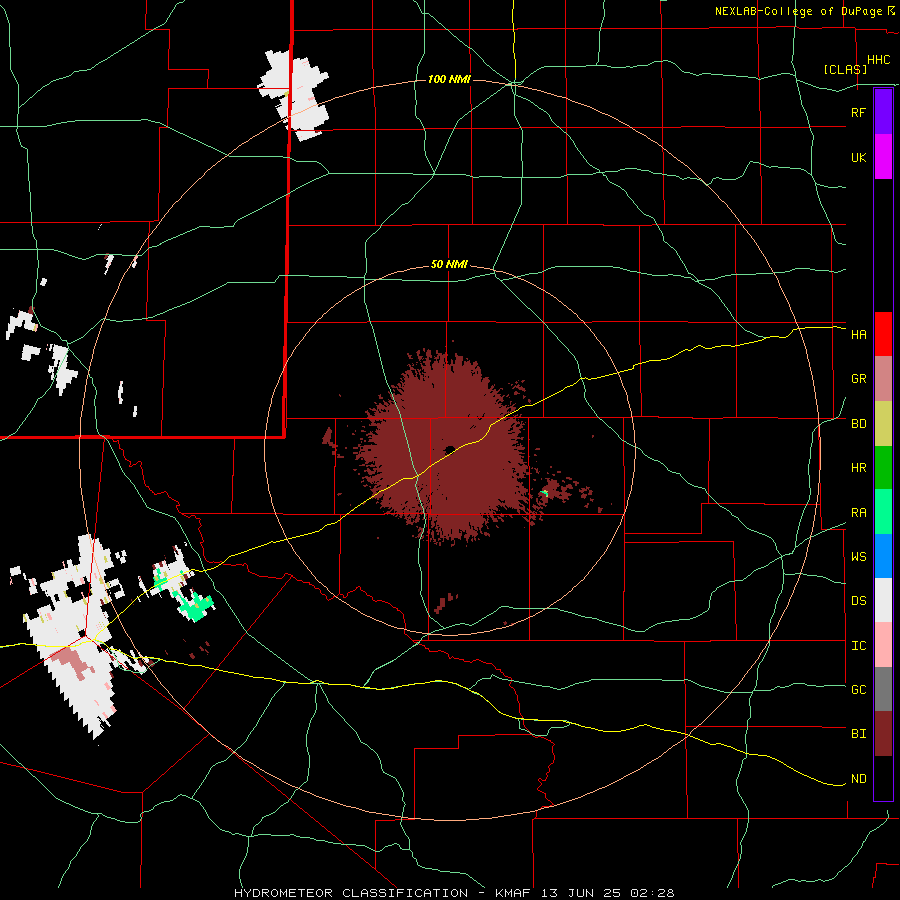This screenshot has width=900, height=900.
Task: Click the magenta UK legend swatch
Action: coord(883,157)
